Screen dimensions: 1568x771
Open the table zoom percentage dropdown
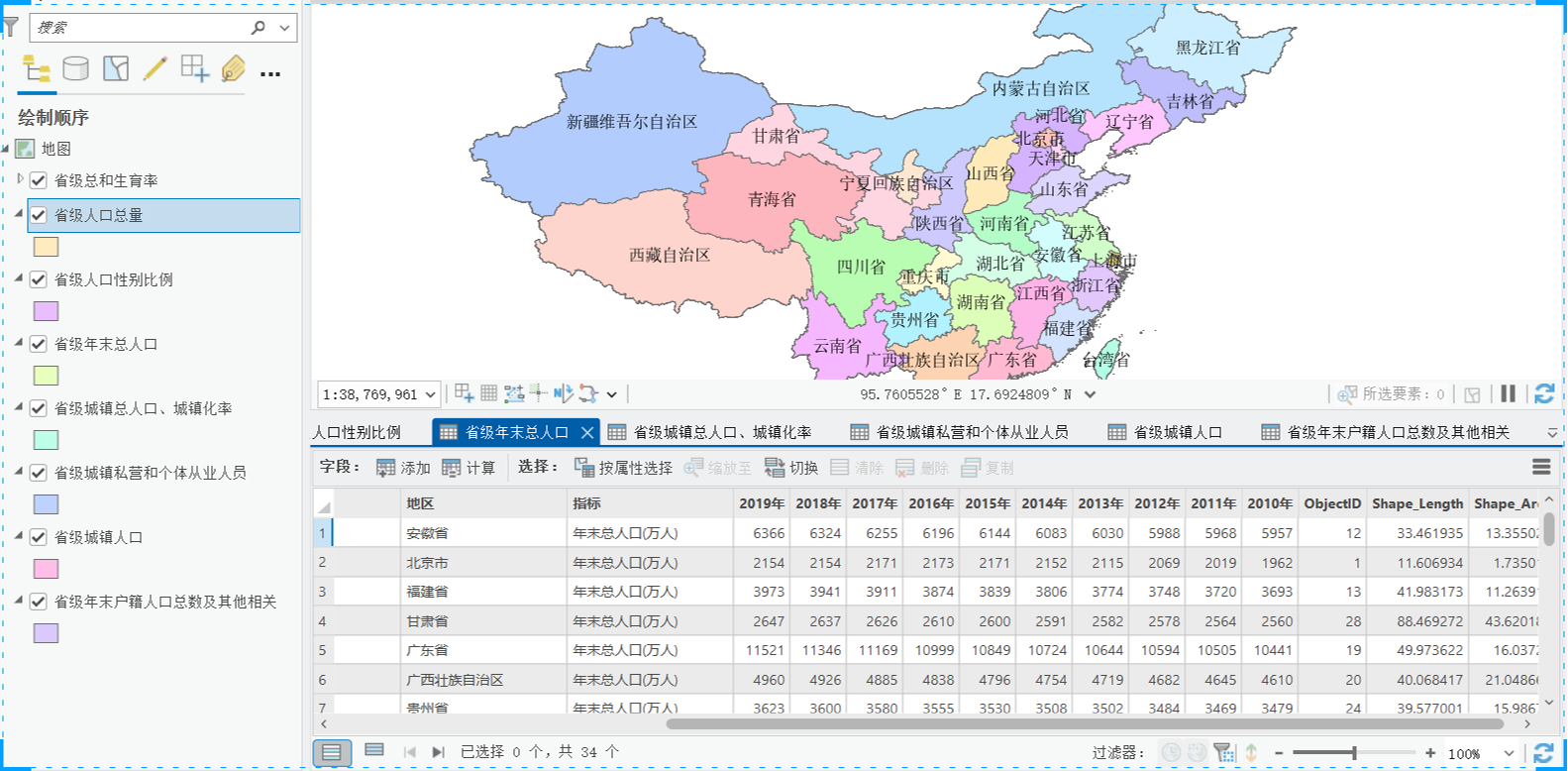pos(1510,753)
